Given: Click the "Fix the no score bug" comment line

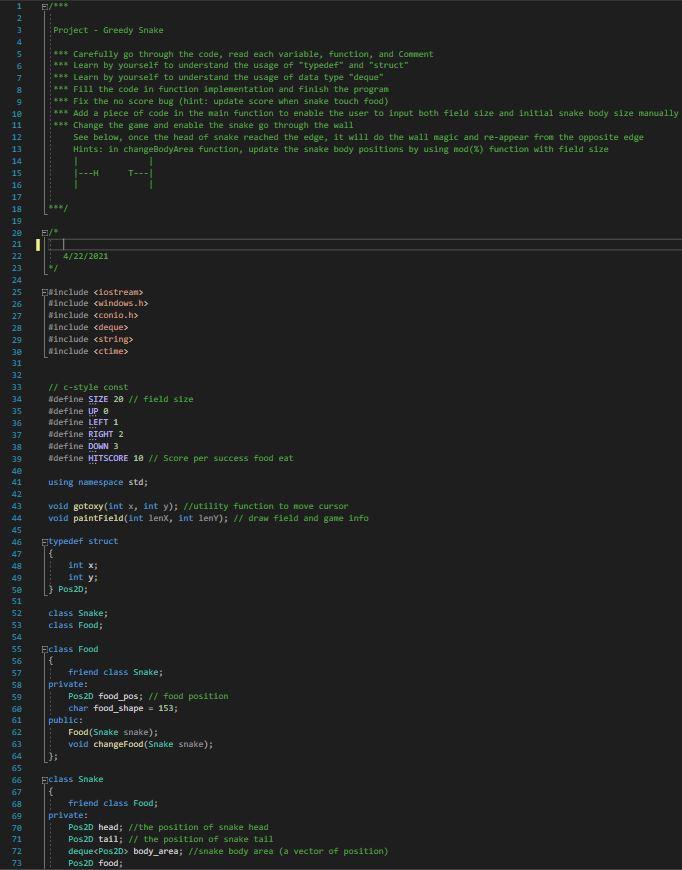Looking at the screenshot, I should (221, 101).
